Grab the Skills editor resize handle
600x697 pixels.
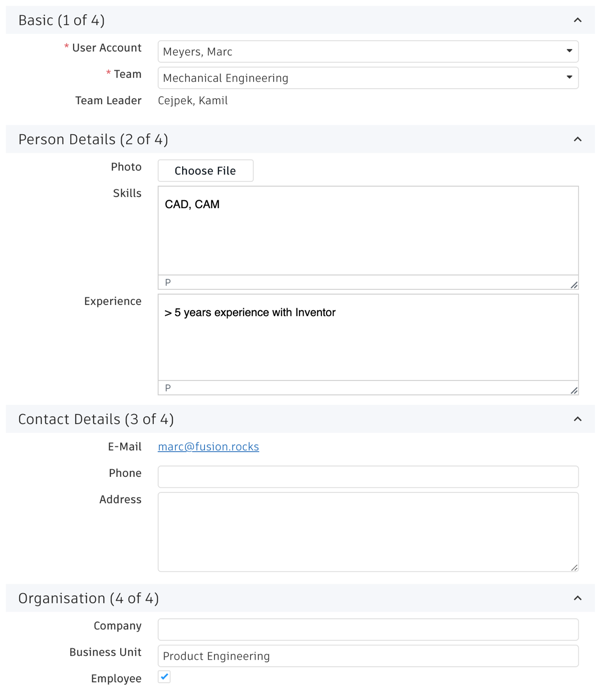pos(574,285)
